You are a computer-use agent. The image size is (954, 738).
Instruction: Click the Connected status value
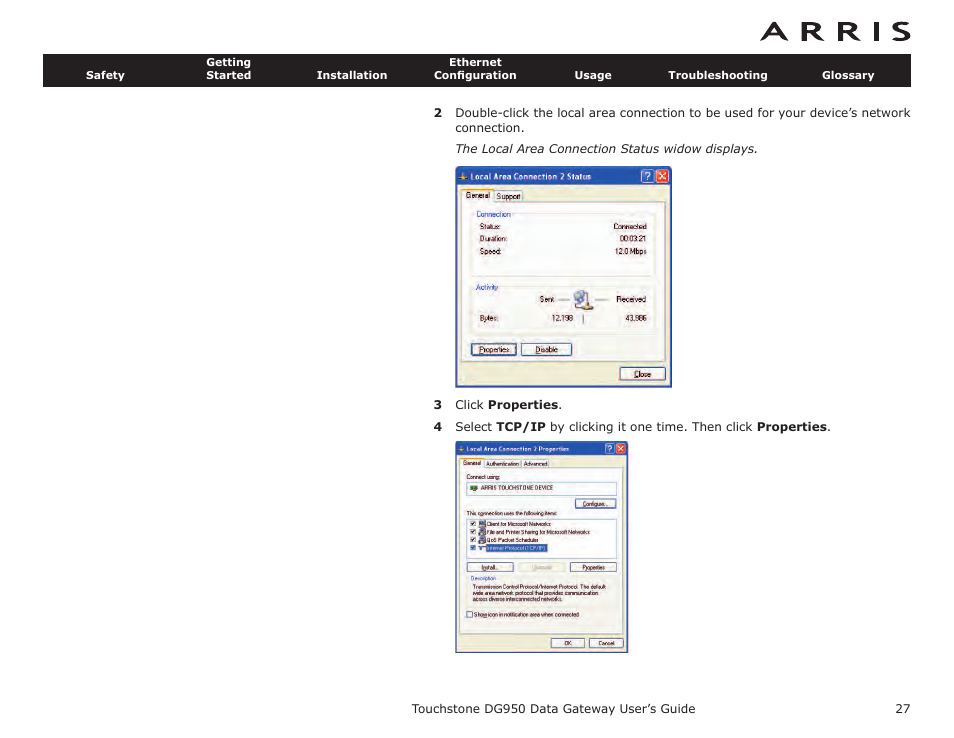pos(630,226)
